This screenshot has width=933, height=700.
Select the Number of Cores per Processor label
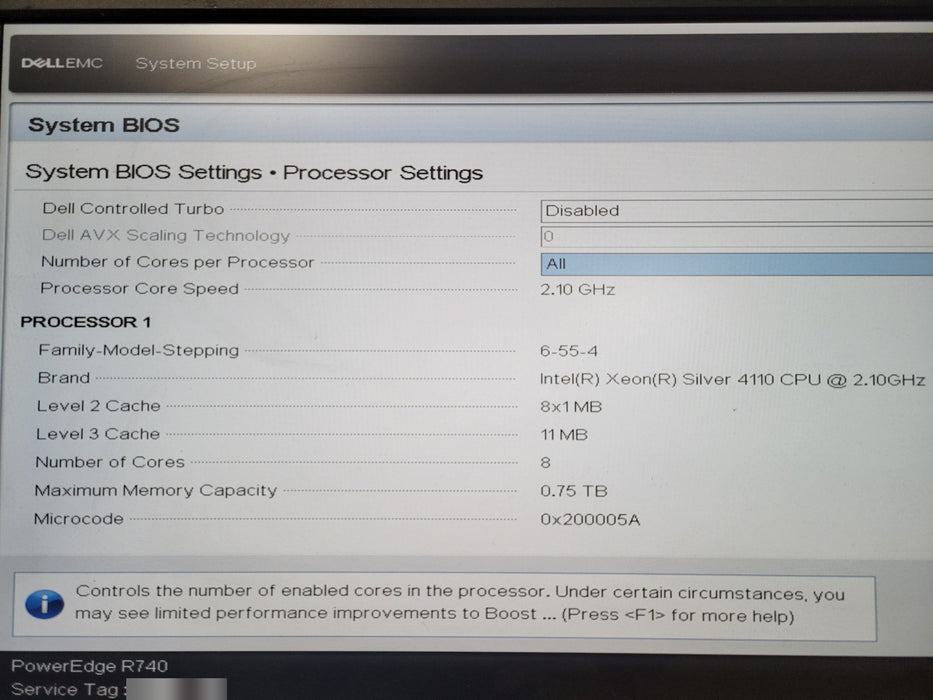(177, 262)
